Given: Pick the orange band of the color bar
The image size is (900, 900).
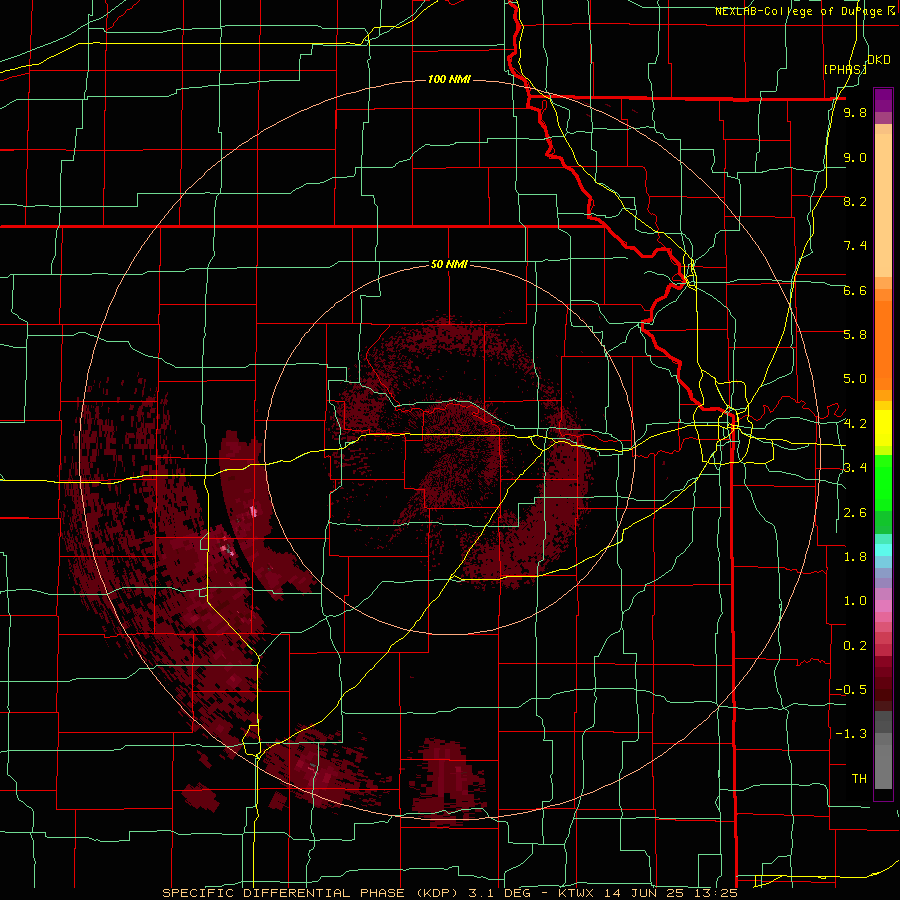Looking at the screenshot, I should [x=883, y=345].
